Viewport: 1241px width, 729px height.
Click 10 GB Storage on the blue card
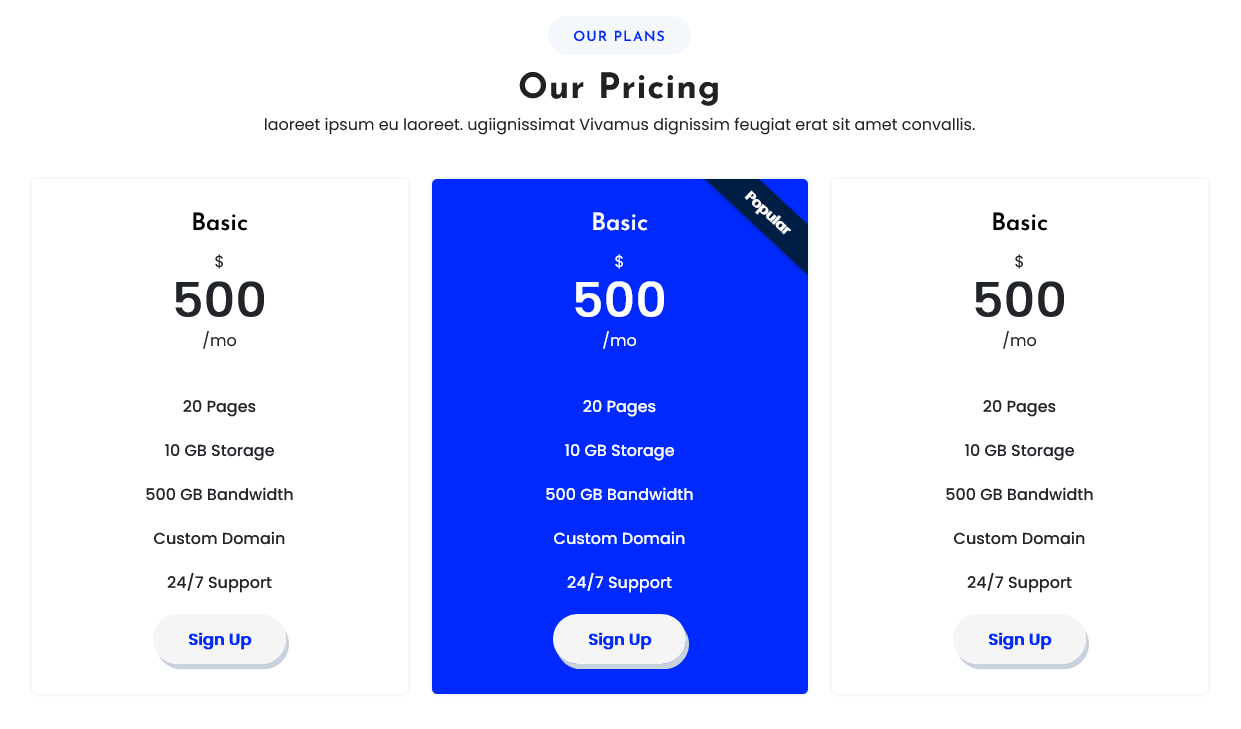[620, 451]
